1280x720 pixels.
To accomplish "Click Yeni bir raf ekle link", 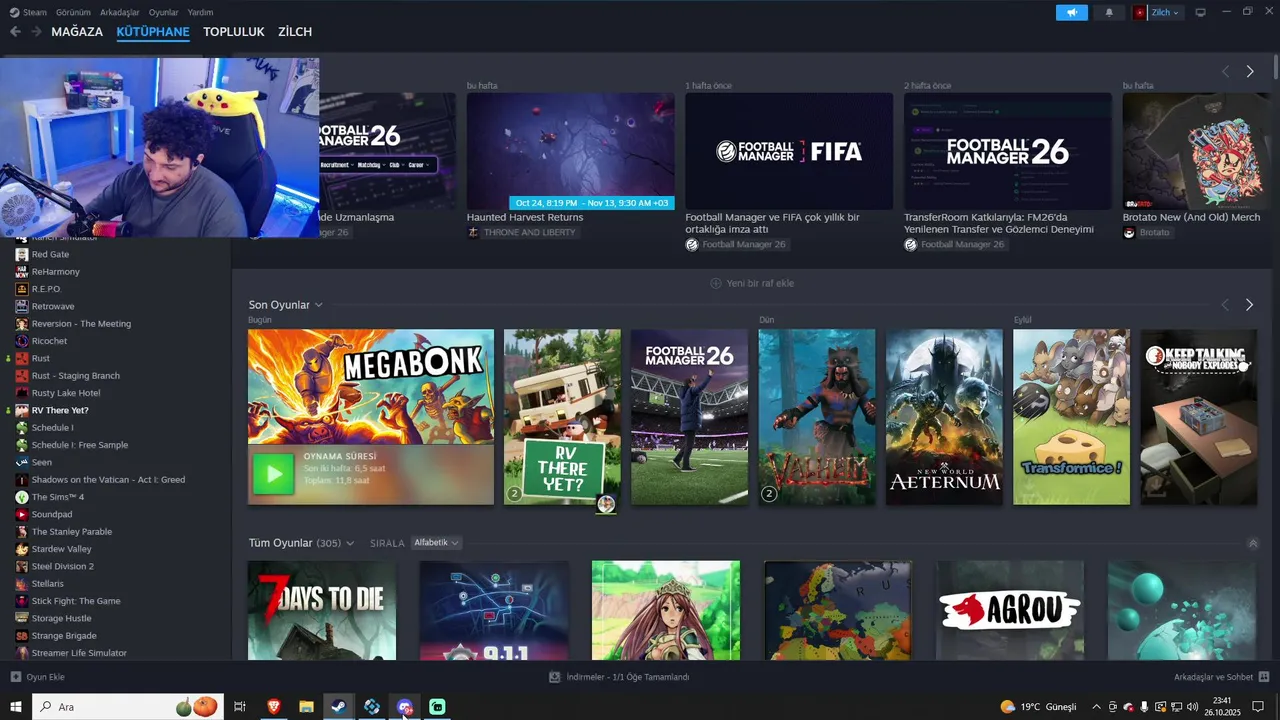I will click(x=752, y=283).
